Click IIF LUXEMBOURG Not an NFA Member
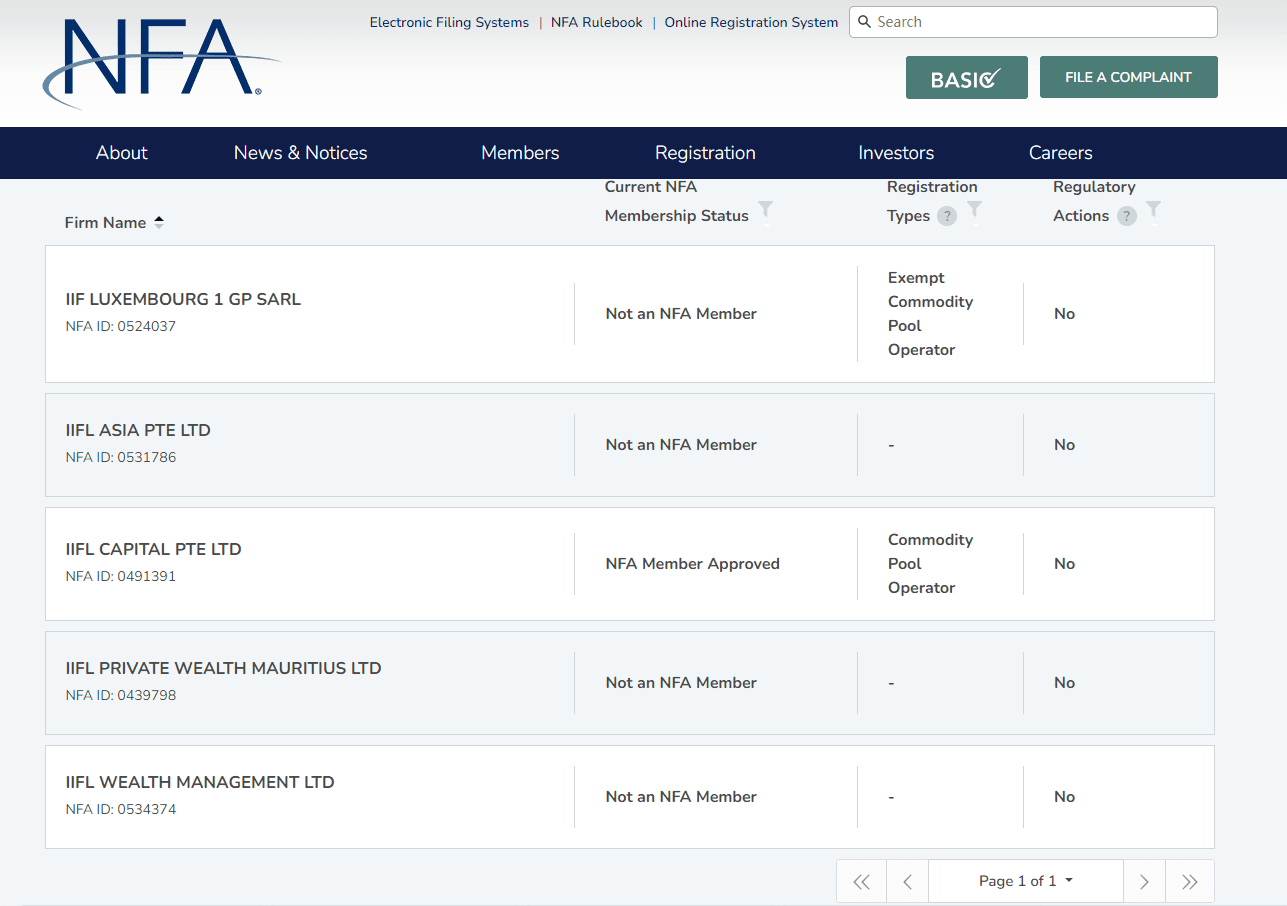Image resolution: width=1287 pixels, height=906 pixels. point(681,314)
